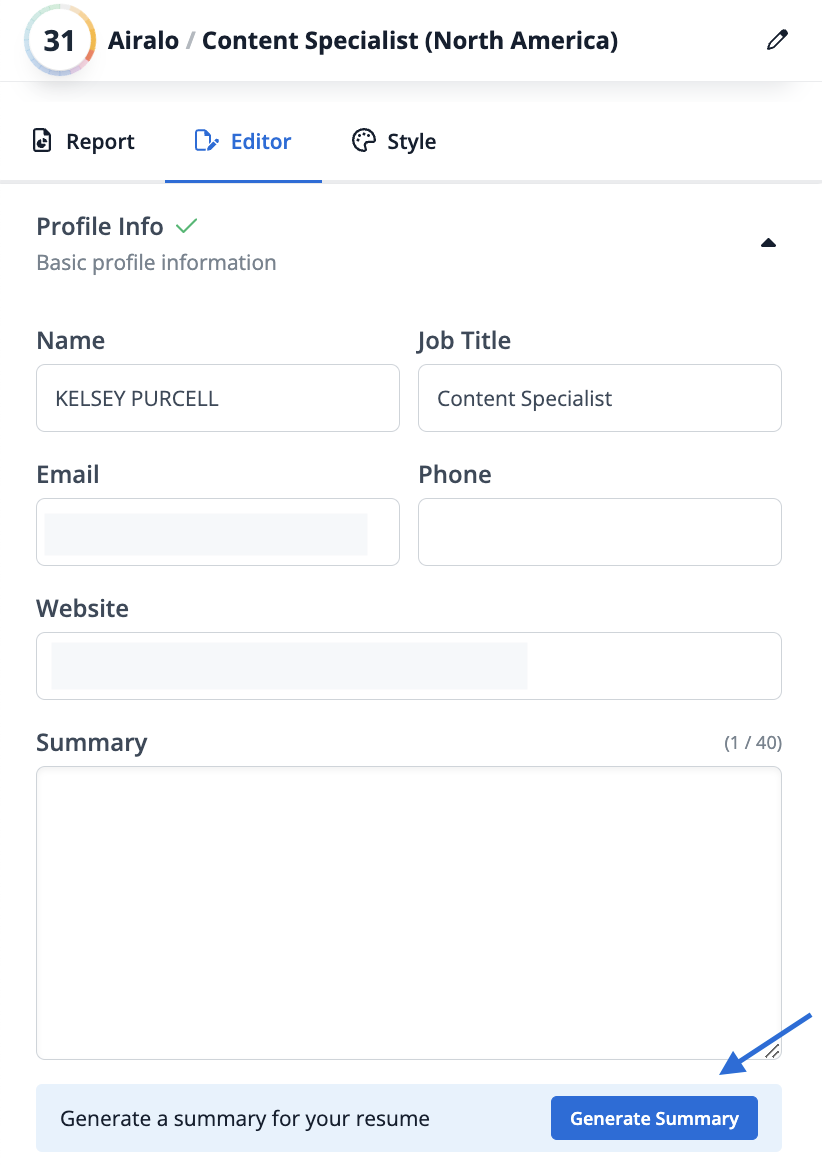822x1168 pixels.
Task: Click inside the Summary text area
Action: click(x=408, y=912)
